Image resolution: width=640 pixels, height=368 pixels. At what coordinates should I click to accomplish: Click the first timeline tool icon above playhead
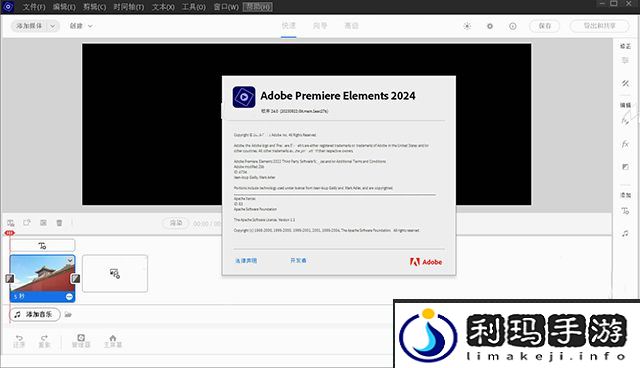[11, 223]
